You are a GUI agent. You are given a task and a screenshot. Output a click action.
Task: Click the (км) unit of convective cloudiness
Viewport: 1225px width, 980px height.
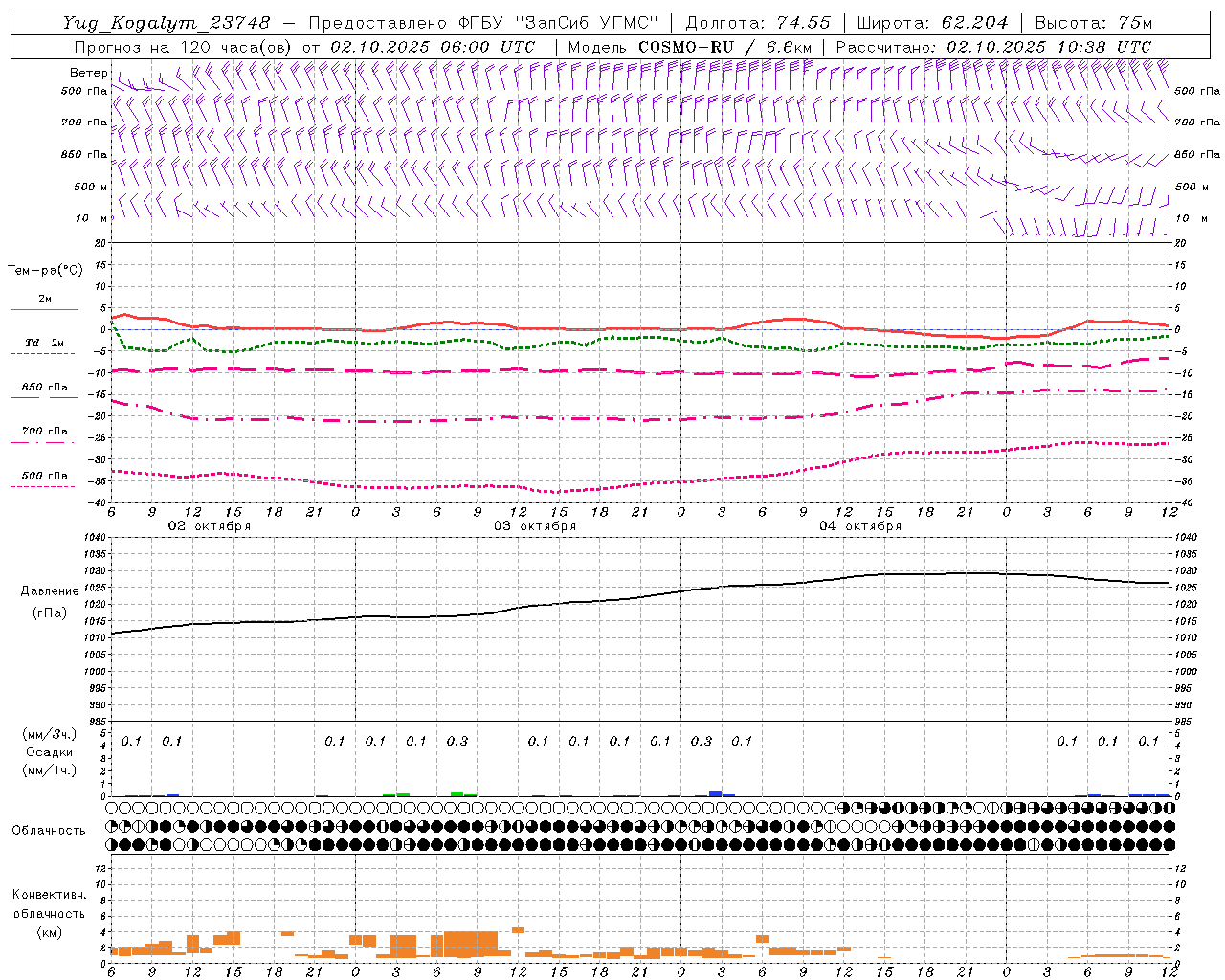coord(50,932)
